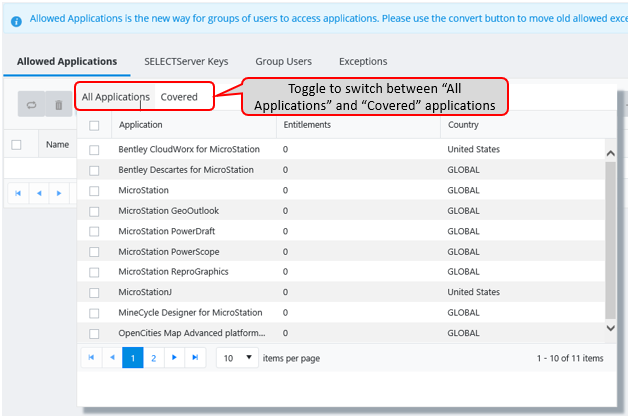Click entitlements value 0 in MicroStationJ row

(285, 292)
